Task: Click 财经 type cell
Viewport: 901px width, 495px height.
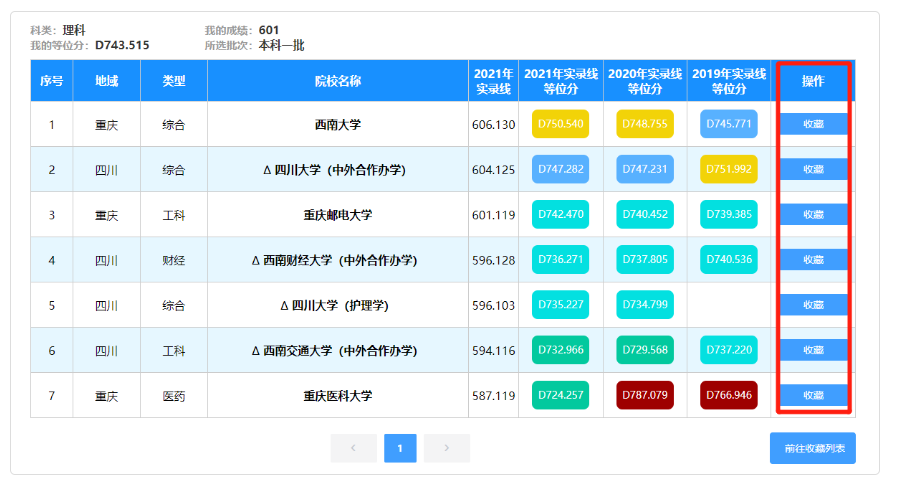Action: tap(174, 260)
